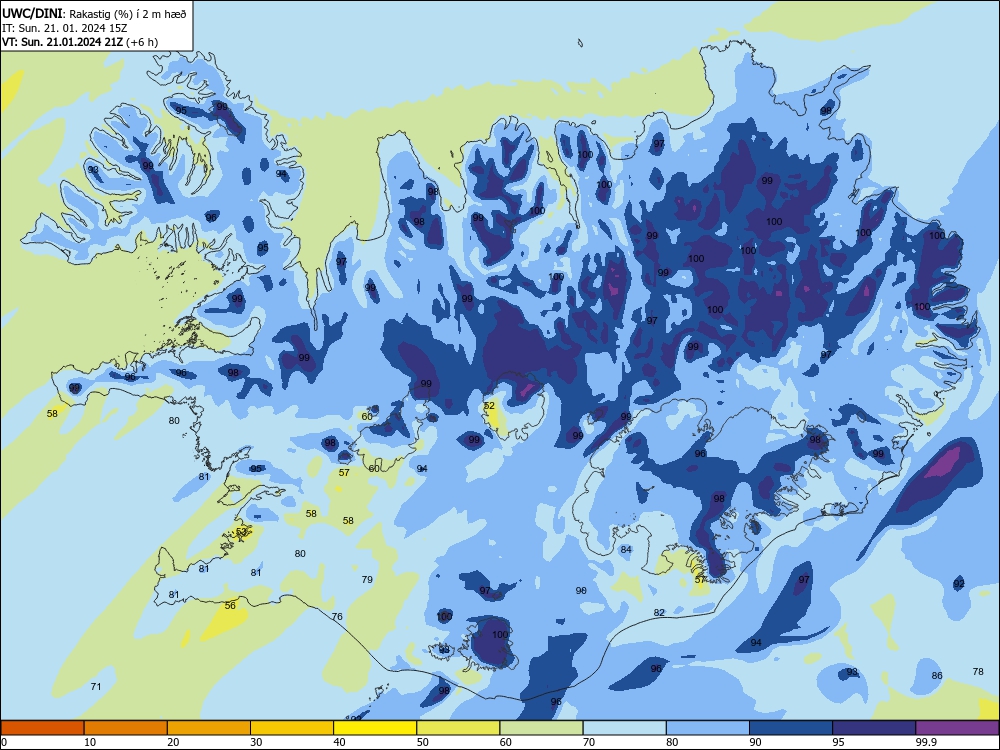Select the 80–90 blue legend swatch

[708, 728]
